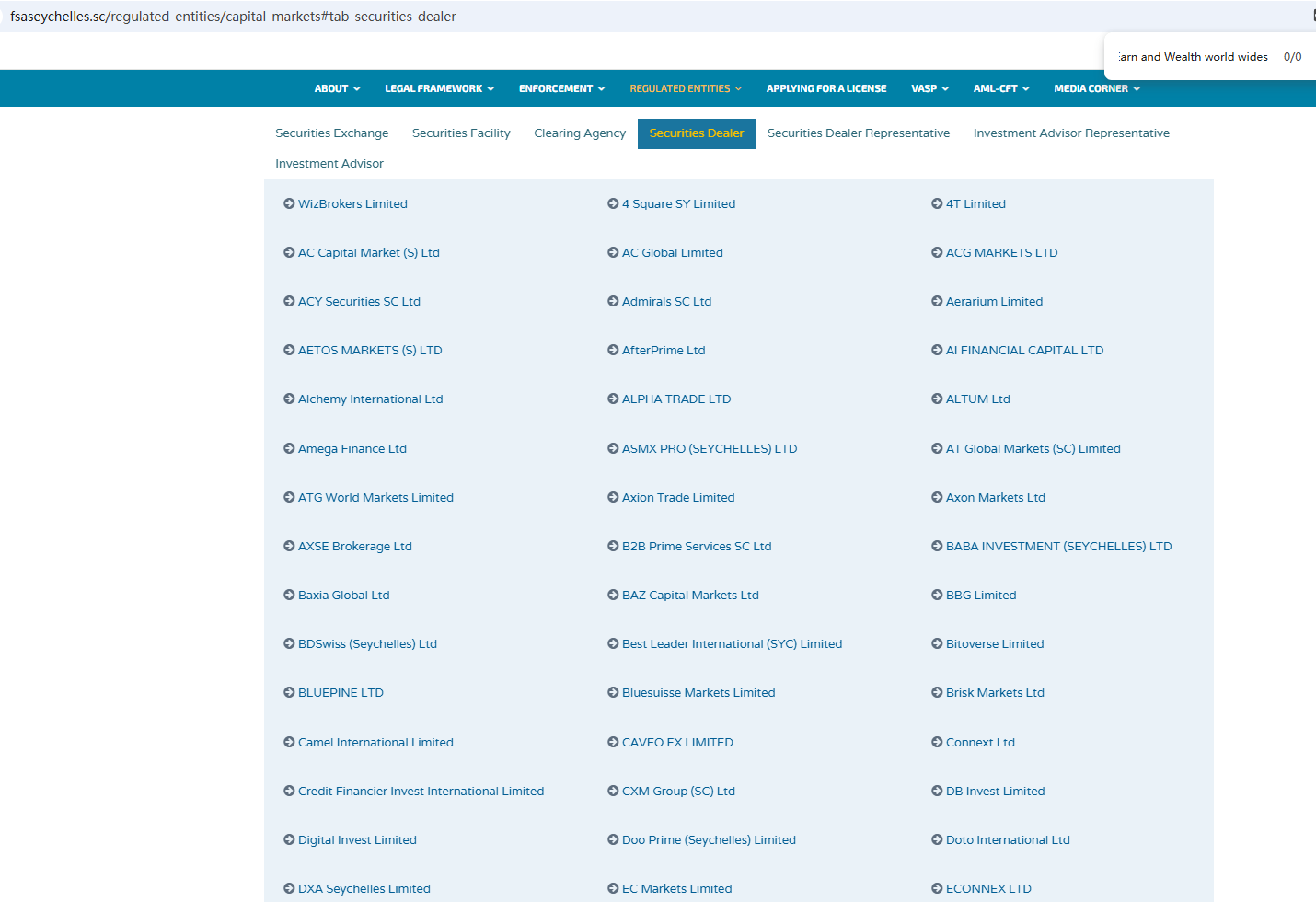Open the Aerarium Limited entry
1316x902 pixels.
994,301
